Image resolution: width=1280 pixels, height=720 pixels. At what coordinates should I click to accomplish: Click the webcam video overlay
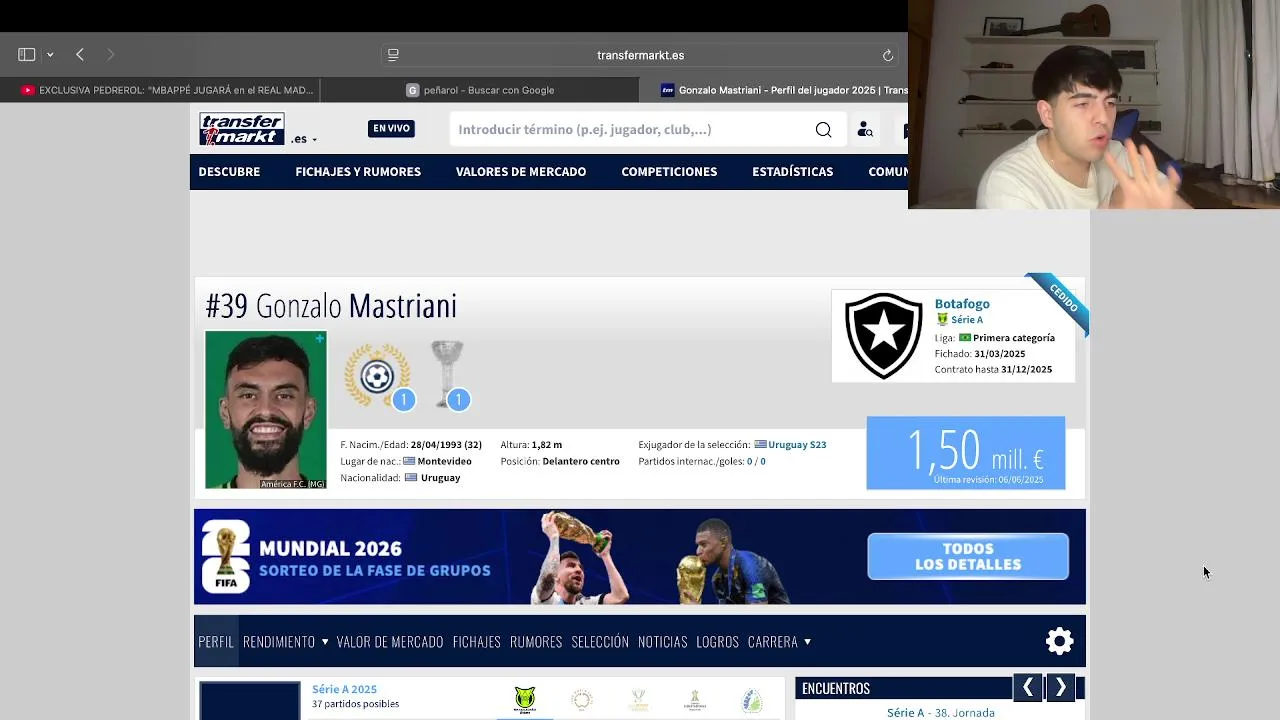(1094, 104)
